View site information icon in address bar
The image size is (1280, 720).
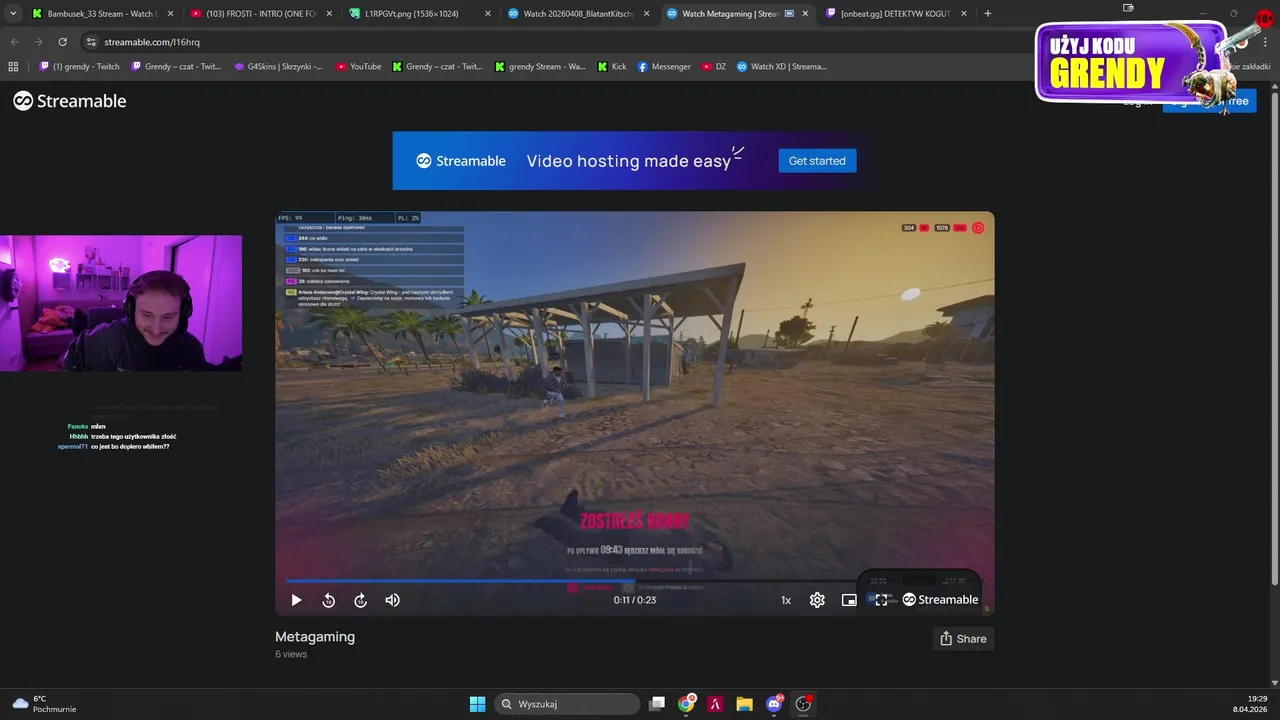[x=91, y=42]
